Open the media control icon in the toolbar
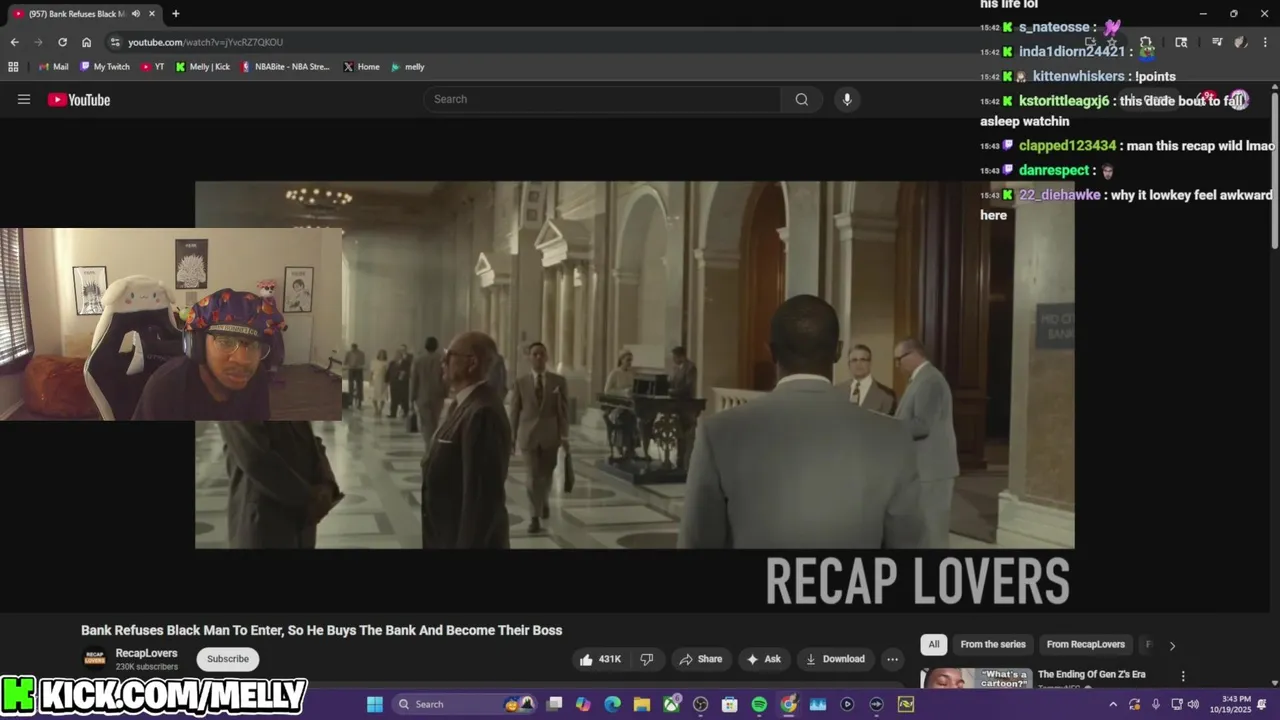The height and width of the screenshot is (720, 1280). (1217, 42)
